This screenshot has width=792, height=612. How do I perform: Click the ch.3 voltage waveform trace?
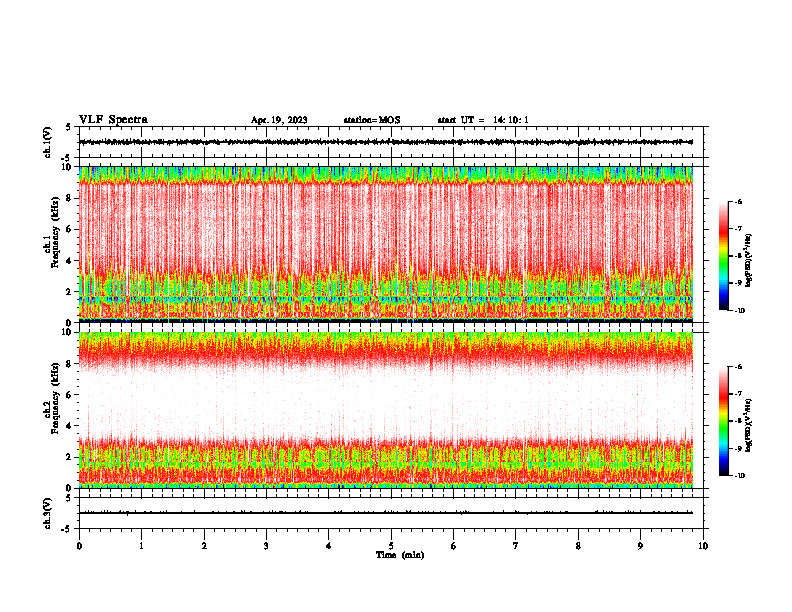point(385,513)
